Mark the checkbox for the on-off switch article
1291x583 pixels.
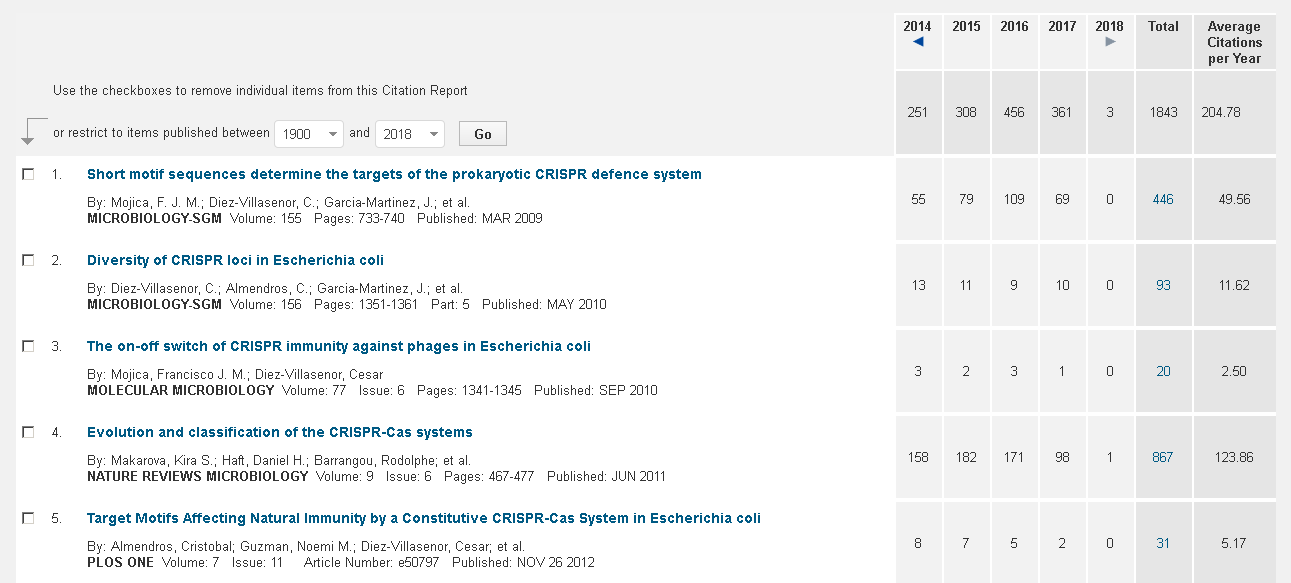tap(29, 346)
